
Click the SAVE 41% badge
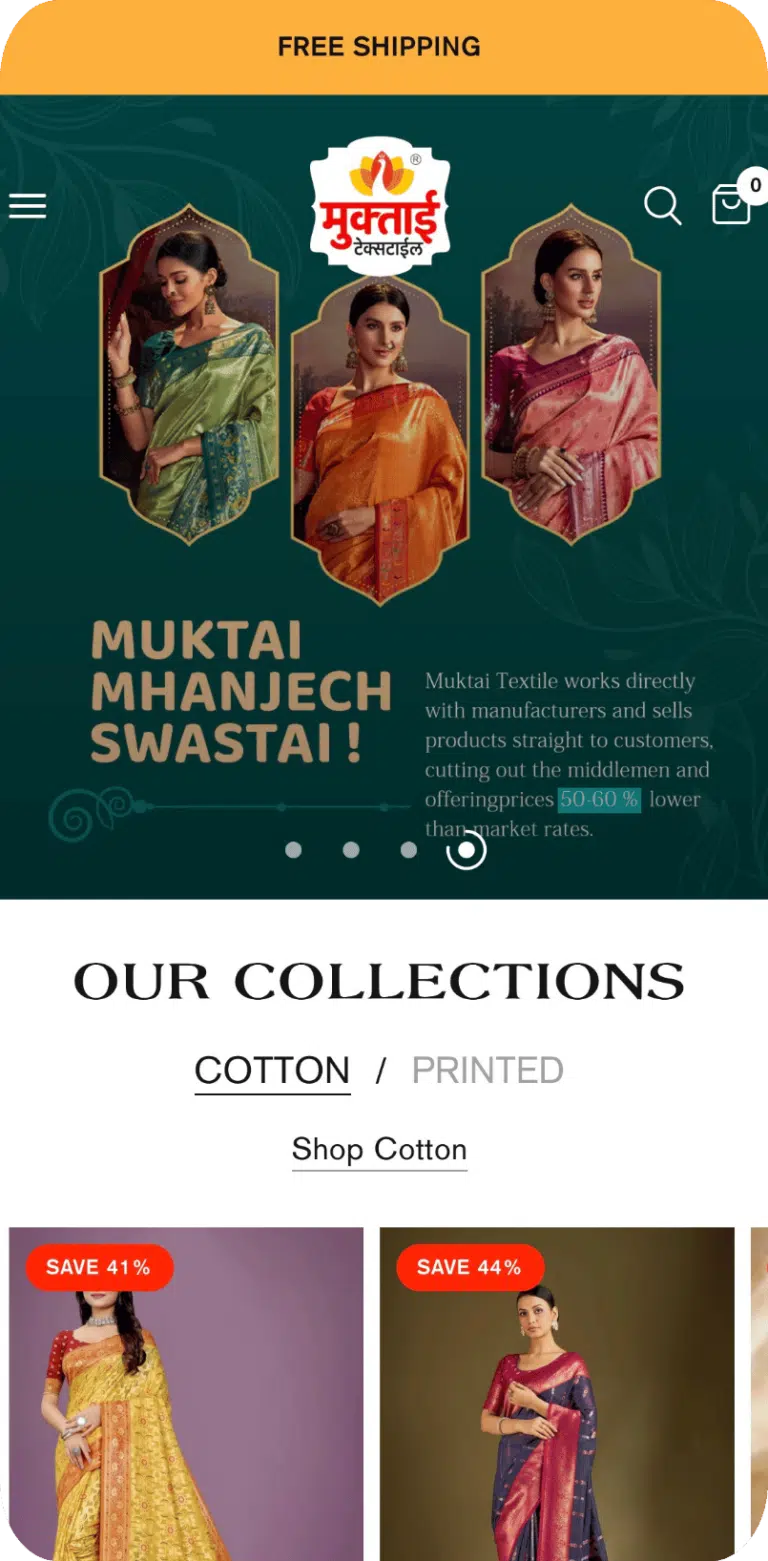click(x=99, y=1268)
